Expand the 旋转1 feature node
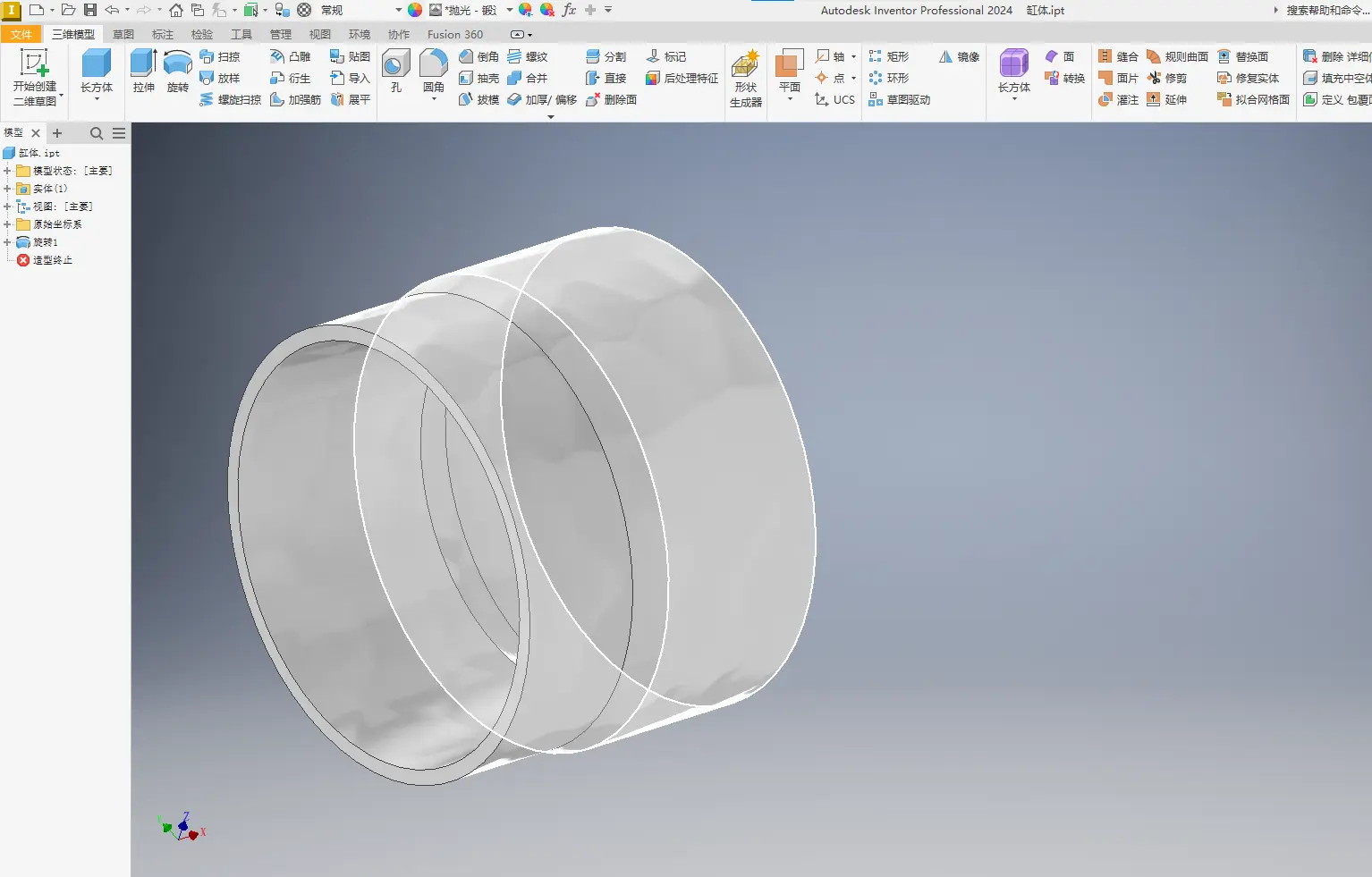 pos(7,242)
